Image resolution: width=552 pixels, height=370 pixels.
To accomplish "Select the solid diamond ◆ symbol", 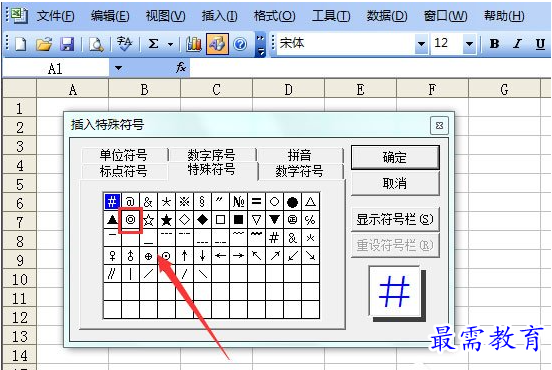I will [202, 220].
